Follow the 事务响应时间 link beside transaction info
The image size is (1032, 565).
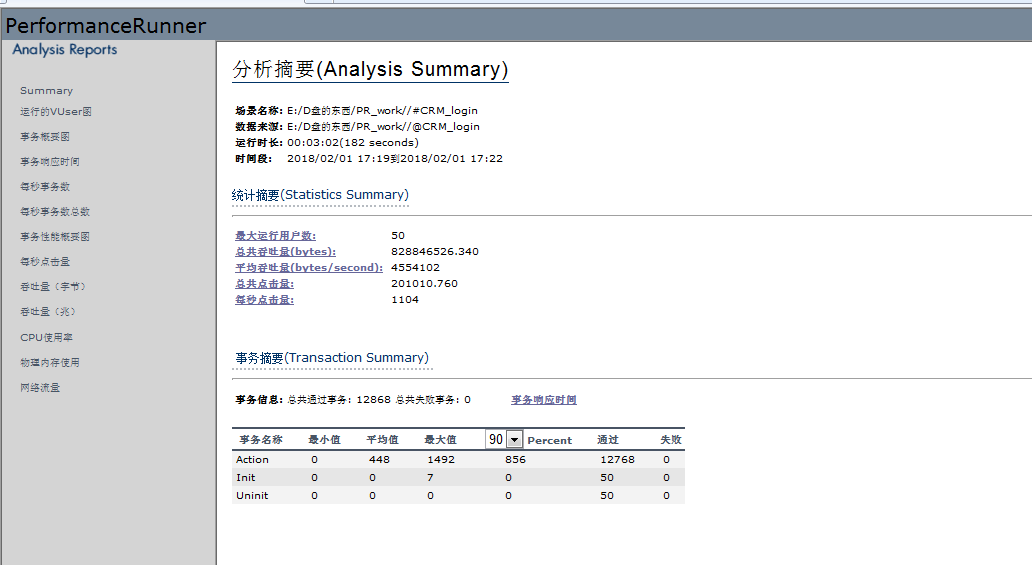543,400
